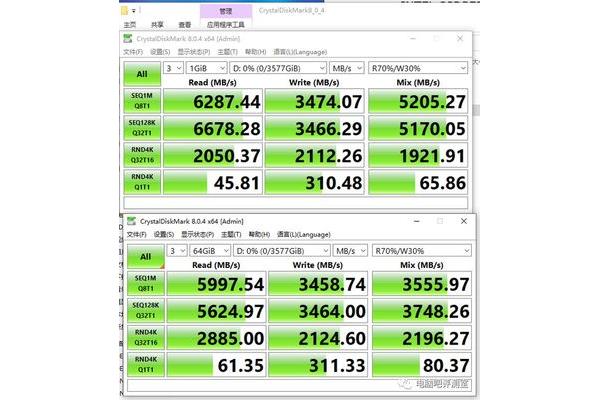Click the 61.35 read result cell
This screenshot has width=600, height=400.
tap(217, 364)
